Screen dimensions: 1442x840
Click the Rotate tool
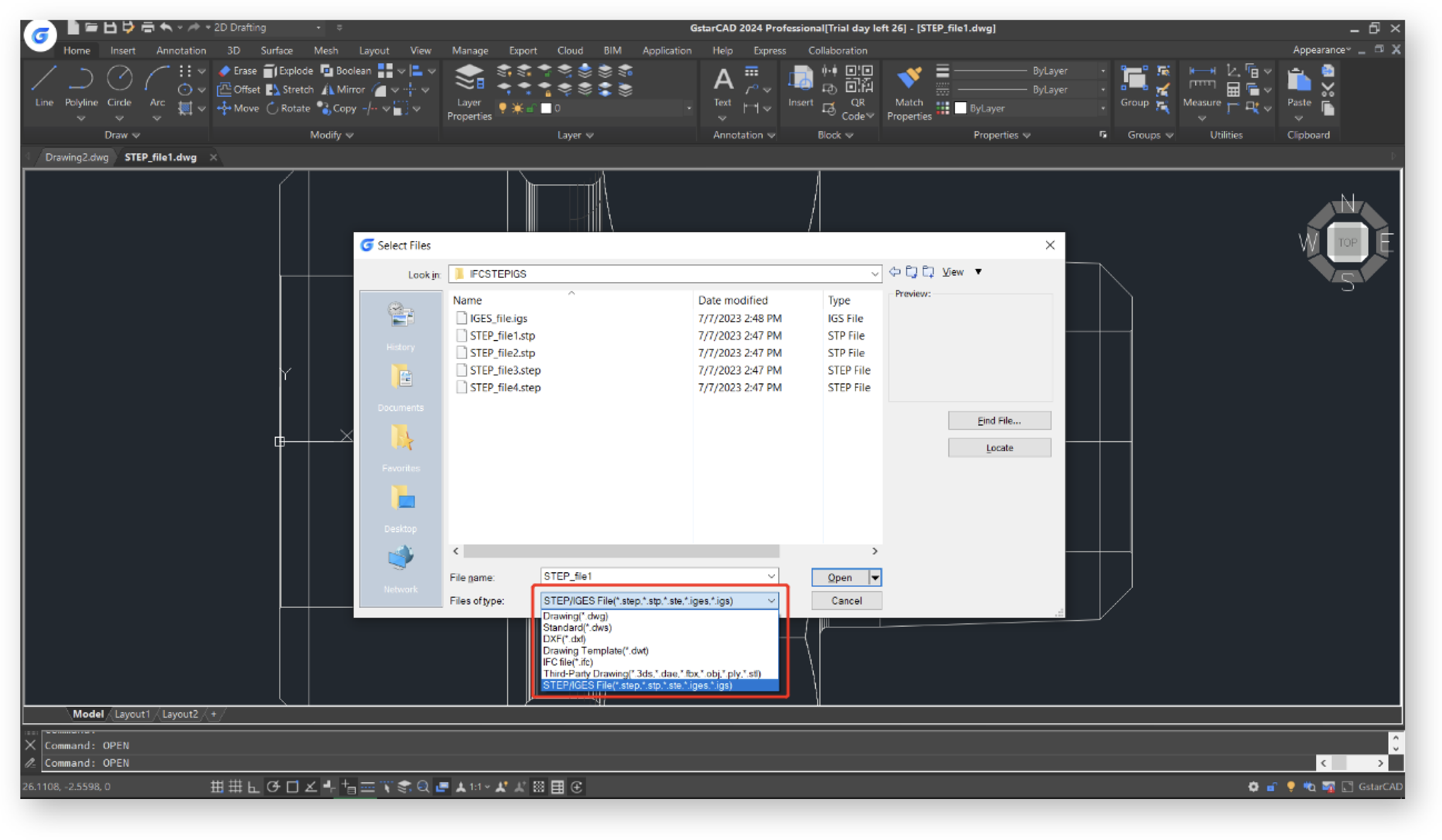[289, 108]
